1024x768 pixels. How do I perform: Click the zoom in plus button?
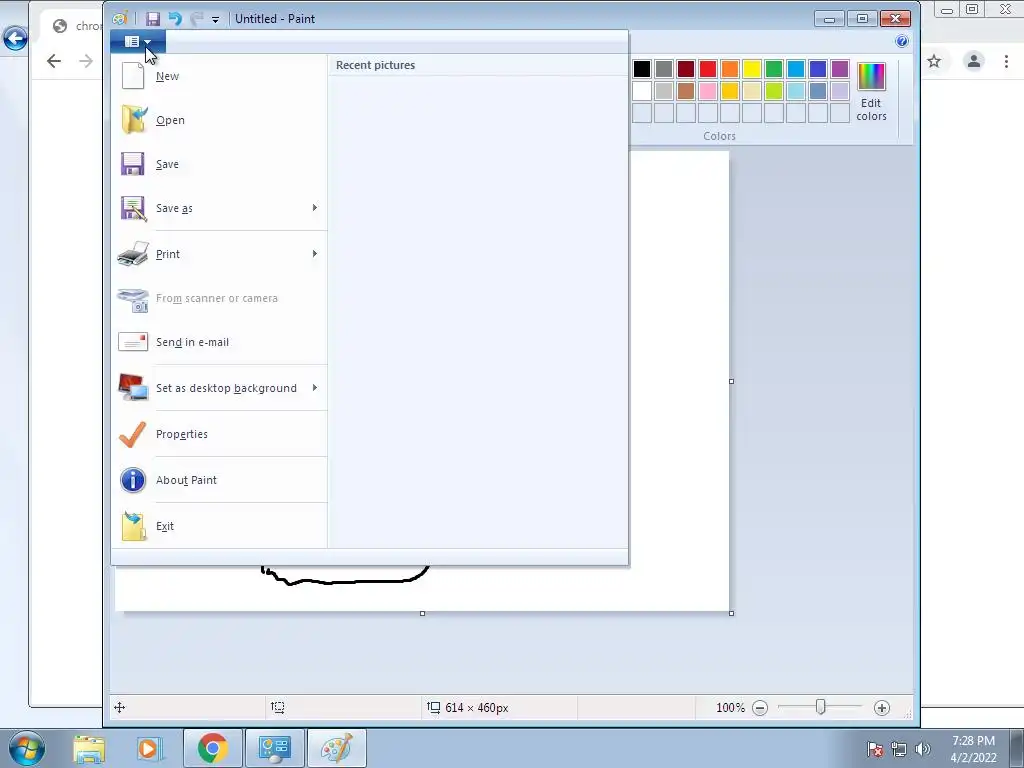tap(882, 708)
